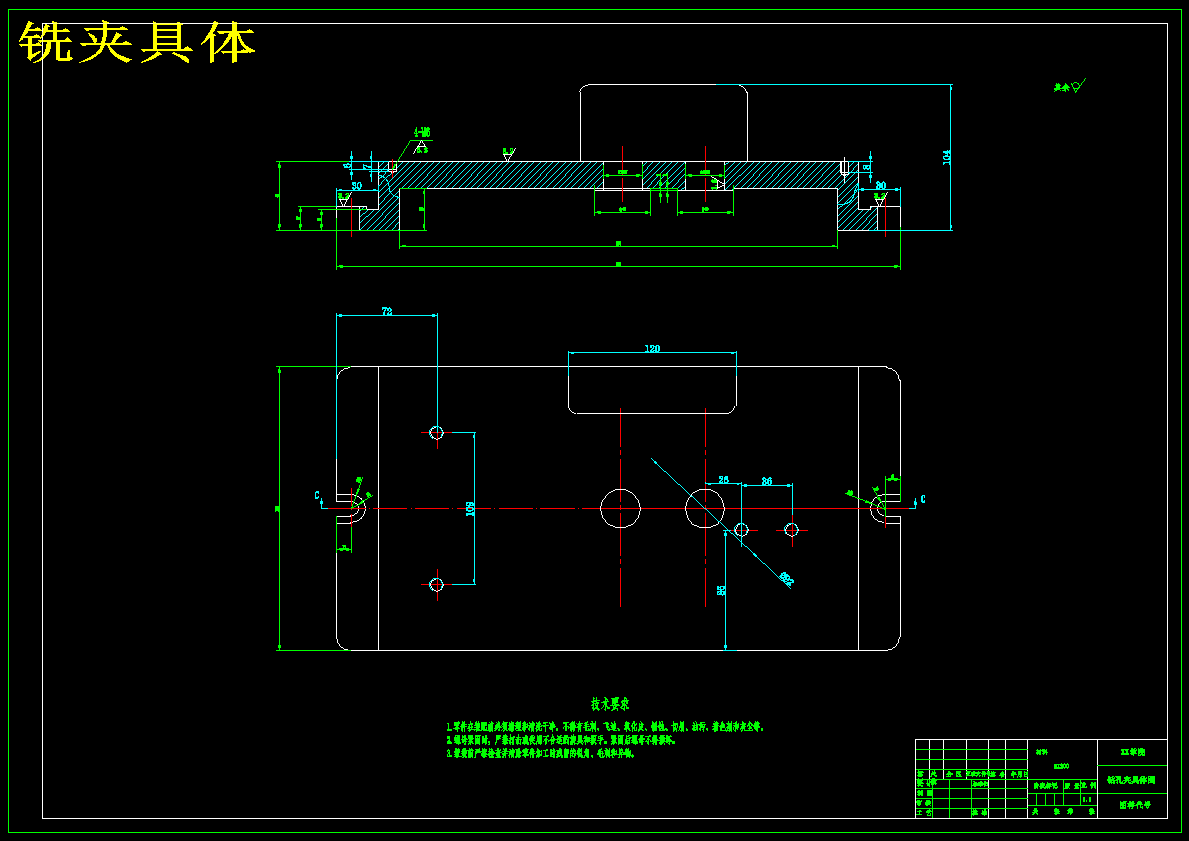
Task: Select the 104 height dimension
Action: [x=946, y=157]
